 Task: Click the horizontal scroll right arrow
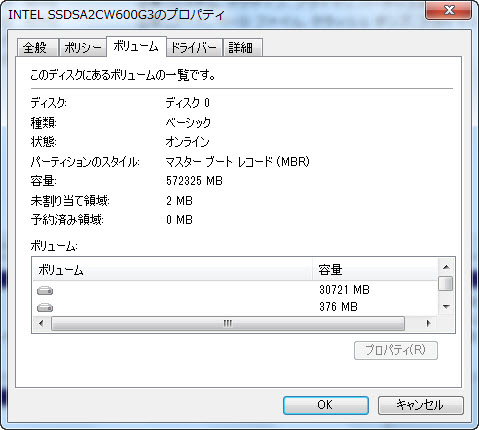428,323
